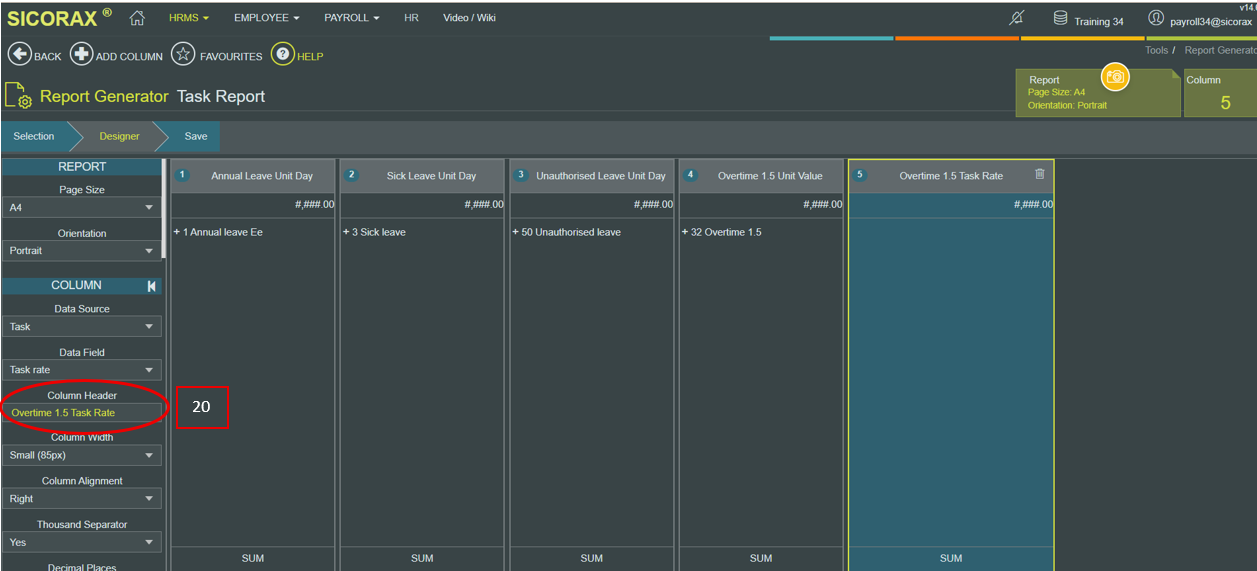Expand the Data Field Task rate dropdown
Screen dimensions: 1257x571
pos(82,370)
